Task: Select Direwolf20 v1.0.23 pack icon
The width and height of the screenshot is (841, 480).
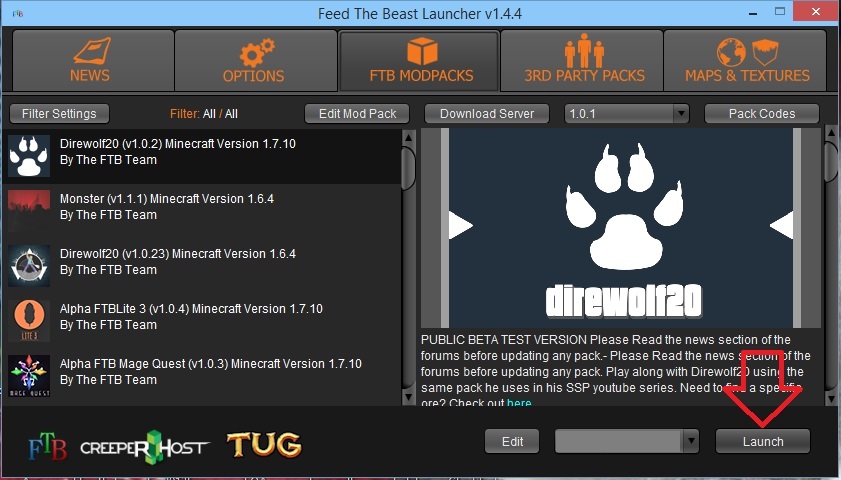Action: pos(29,266)
